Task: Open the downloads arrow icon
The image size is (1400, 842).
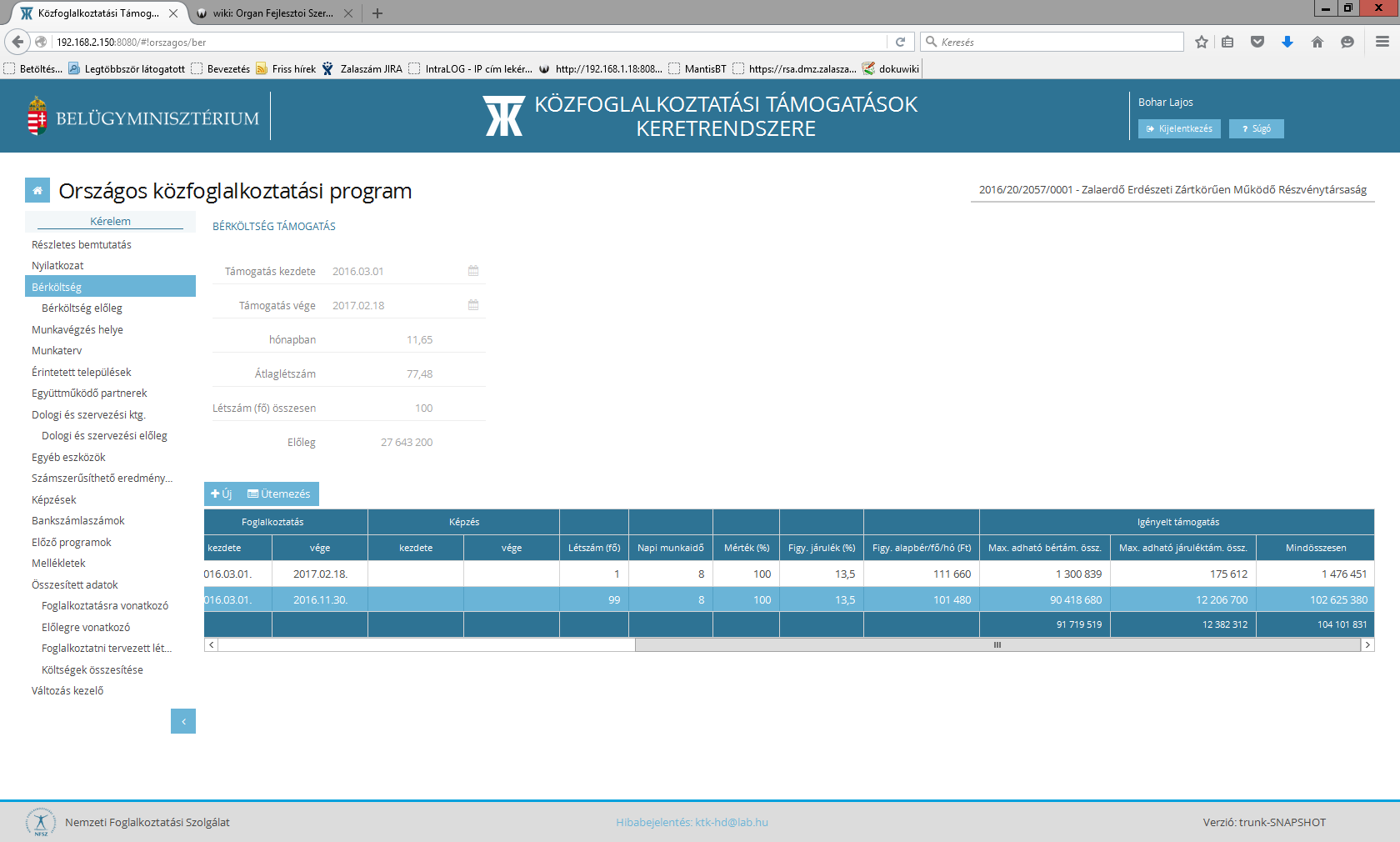Action: pyautogui.click(x=1287, y=42)
